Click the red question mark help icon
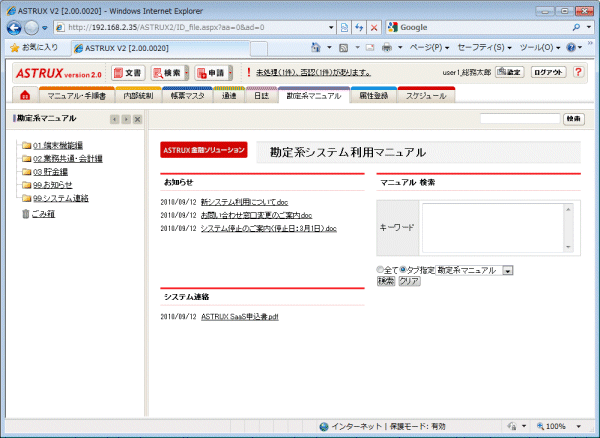The height and width of the screenshot is (438, 600). [x=578, y=72]
